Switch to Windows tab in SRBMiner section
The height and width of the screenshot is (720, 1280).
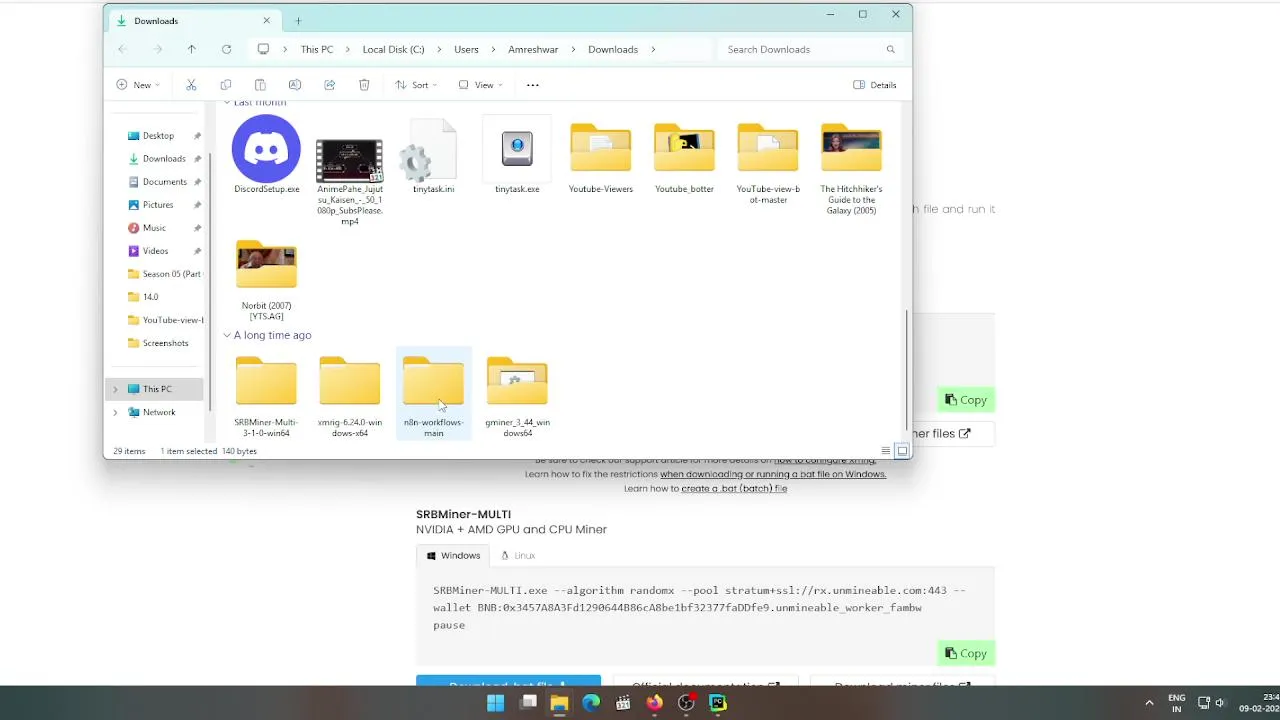point(453,555)
